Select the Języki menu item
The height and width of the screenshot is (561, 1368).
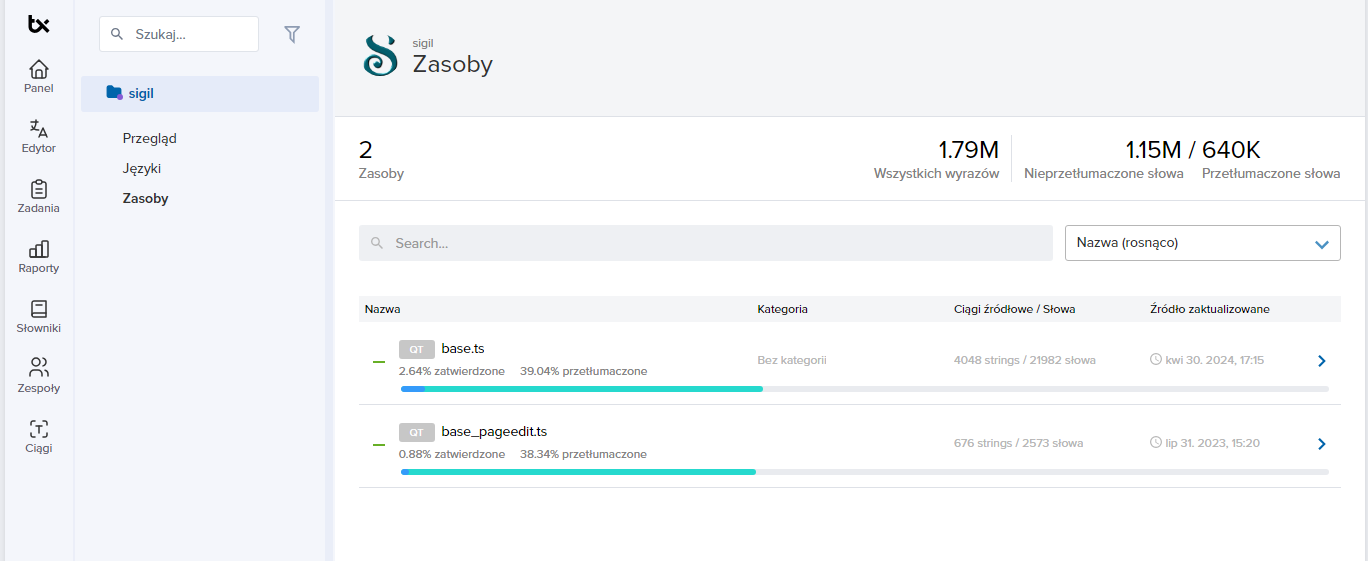coord(142,168)
